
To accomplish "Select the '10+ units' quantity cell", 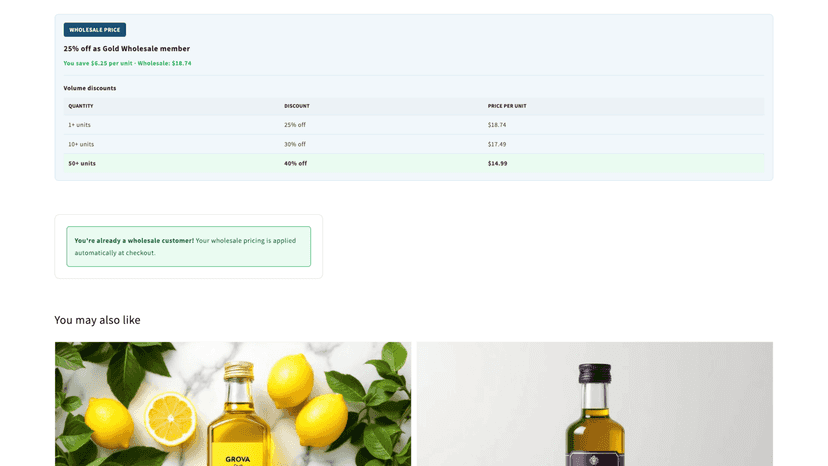I will click(81, 144).
